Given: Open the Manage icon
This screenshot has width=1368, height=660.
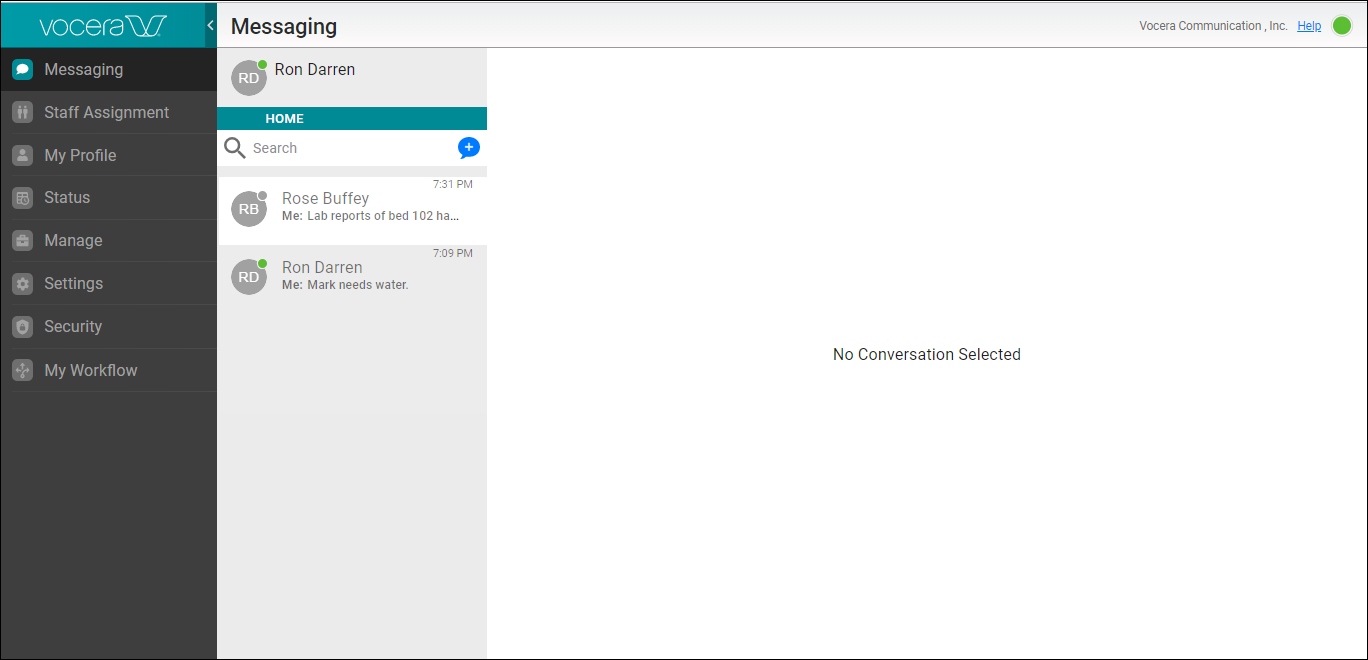Looking at the screenshot, I should [22, 240].
